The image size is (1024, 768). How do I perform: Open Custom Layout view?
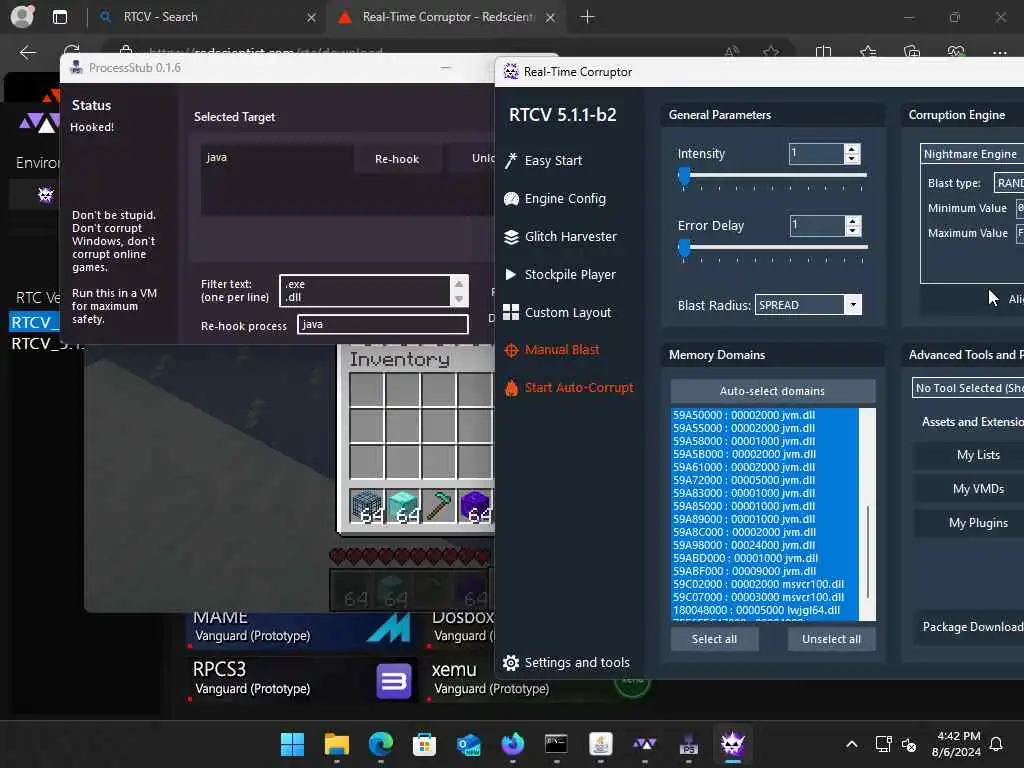coord(557,312)
